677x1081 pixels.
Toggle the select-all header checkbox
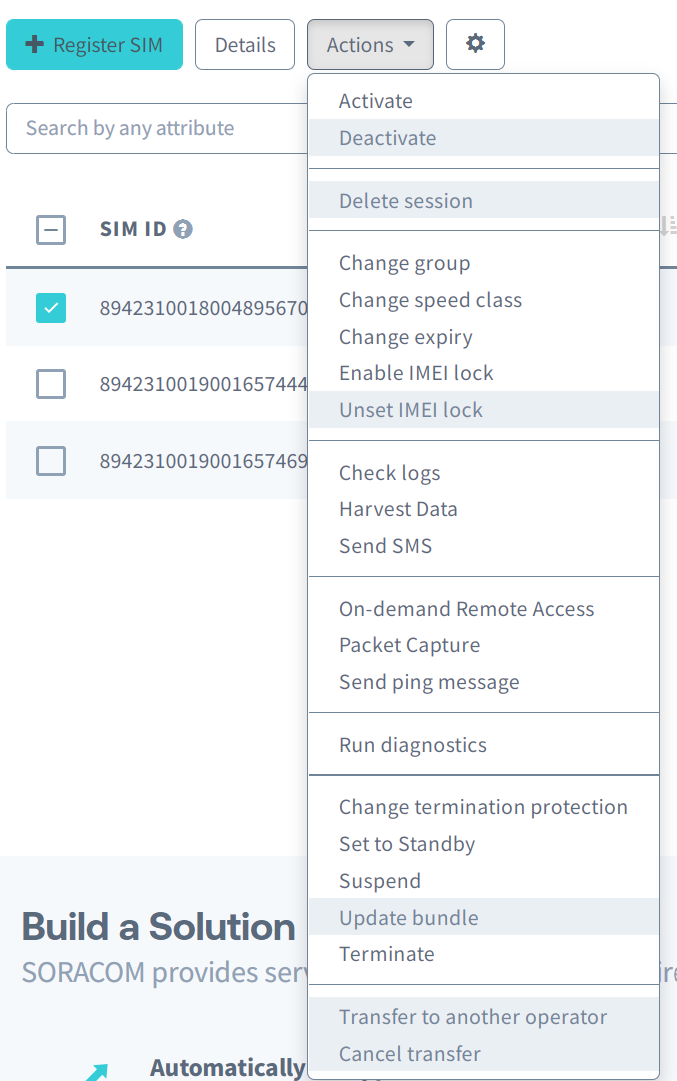coord(51,230)
